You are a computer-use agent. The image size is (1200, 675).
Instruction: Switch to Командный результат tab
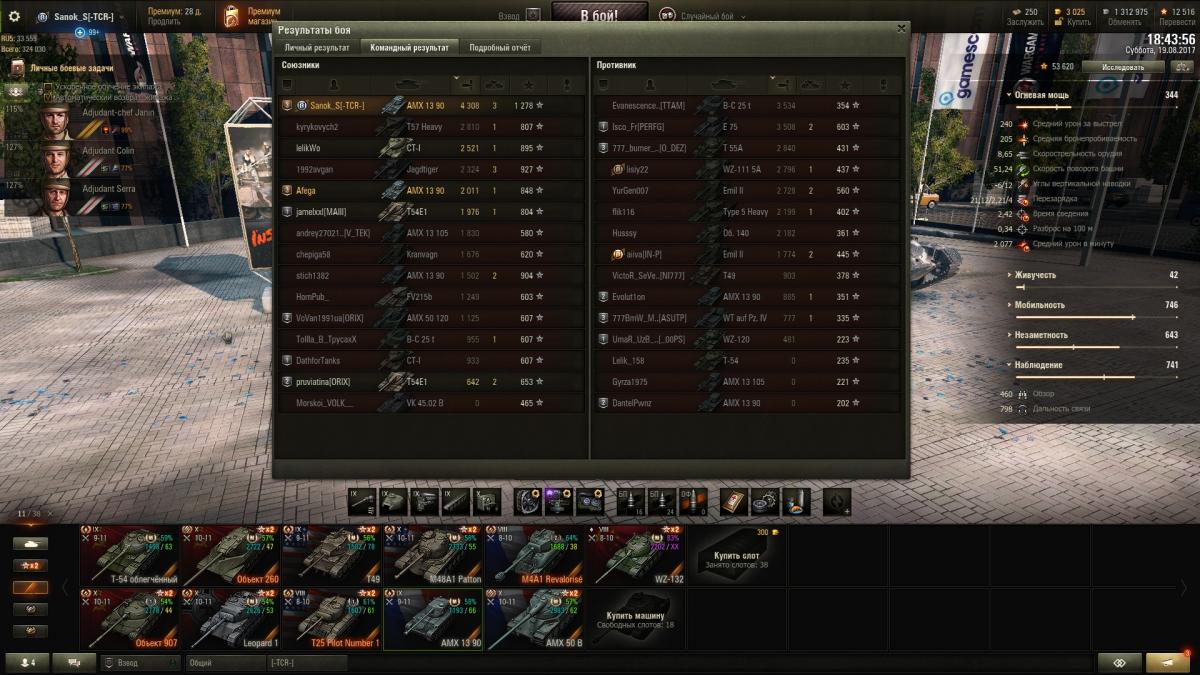point(409,47)
